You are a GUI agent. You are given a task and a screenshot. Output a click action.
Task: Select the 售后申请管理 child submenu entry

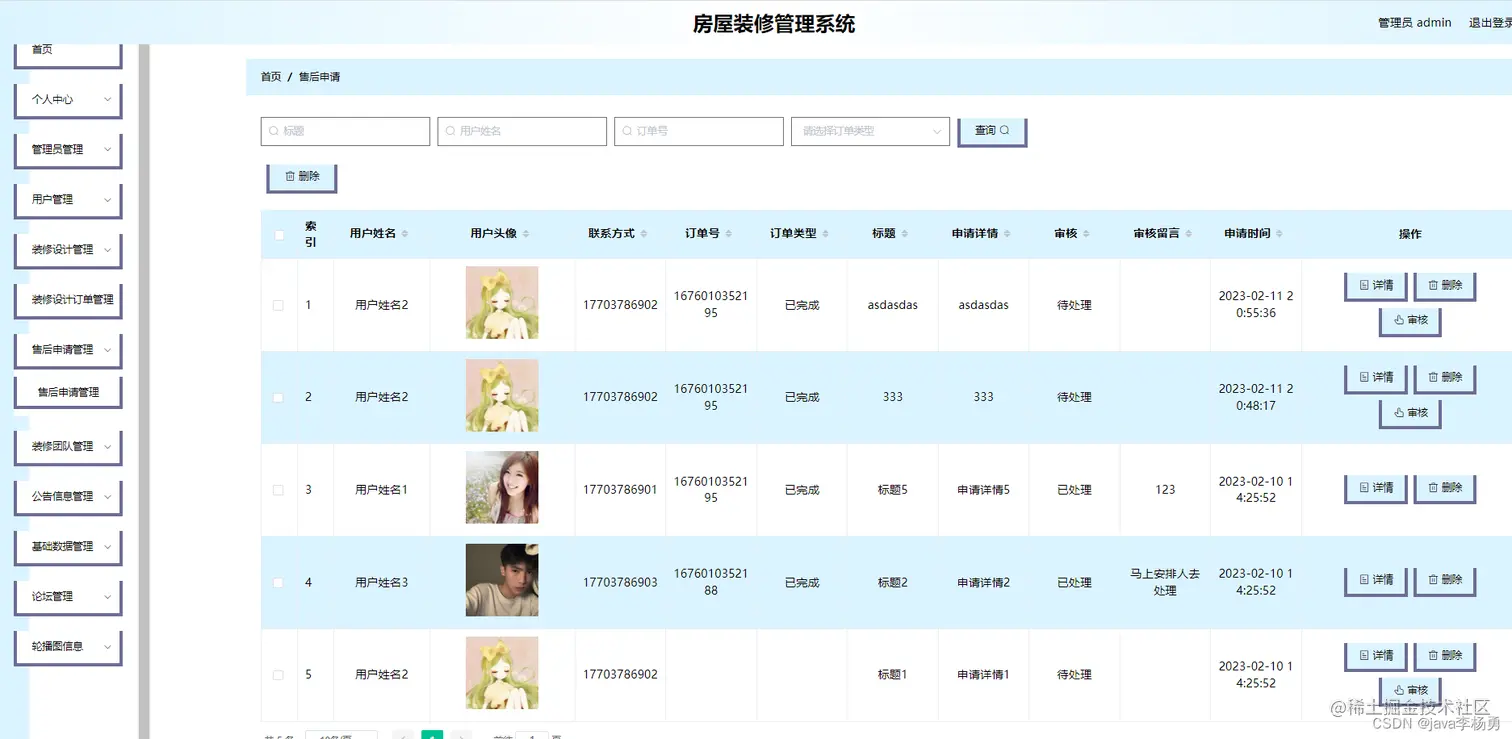click(x=69, y=393)
